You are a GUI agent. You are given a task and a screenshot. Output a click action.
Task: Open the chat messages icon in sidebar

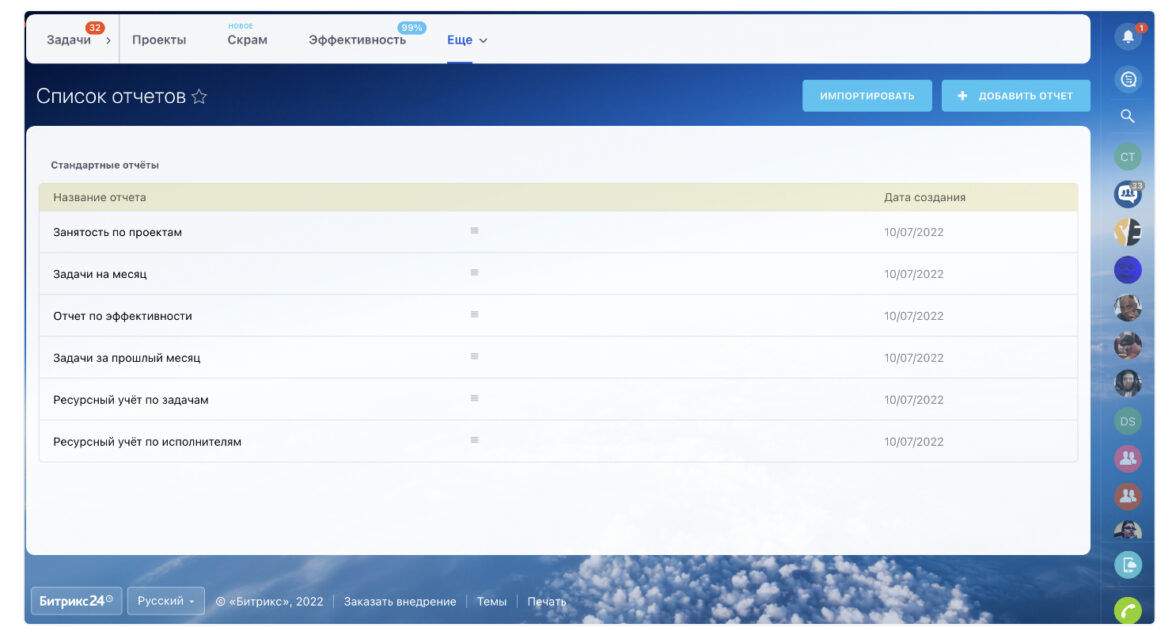1127,79
